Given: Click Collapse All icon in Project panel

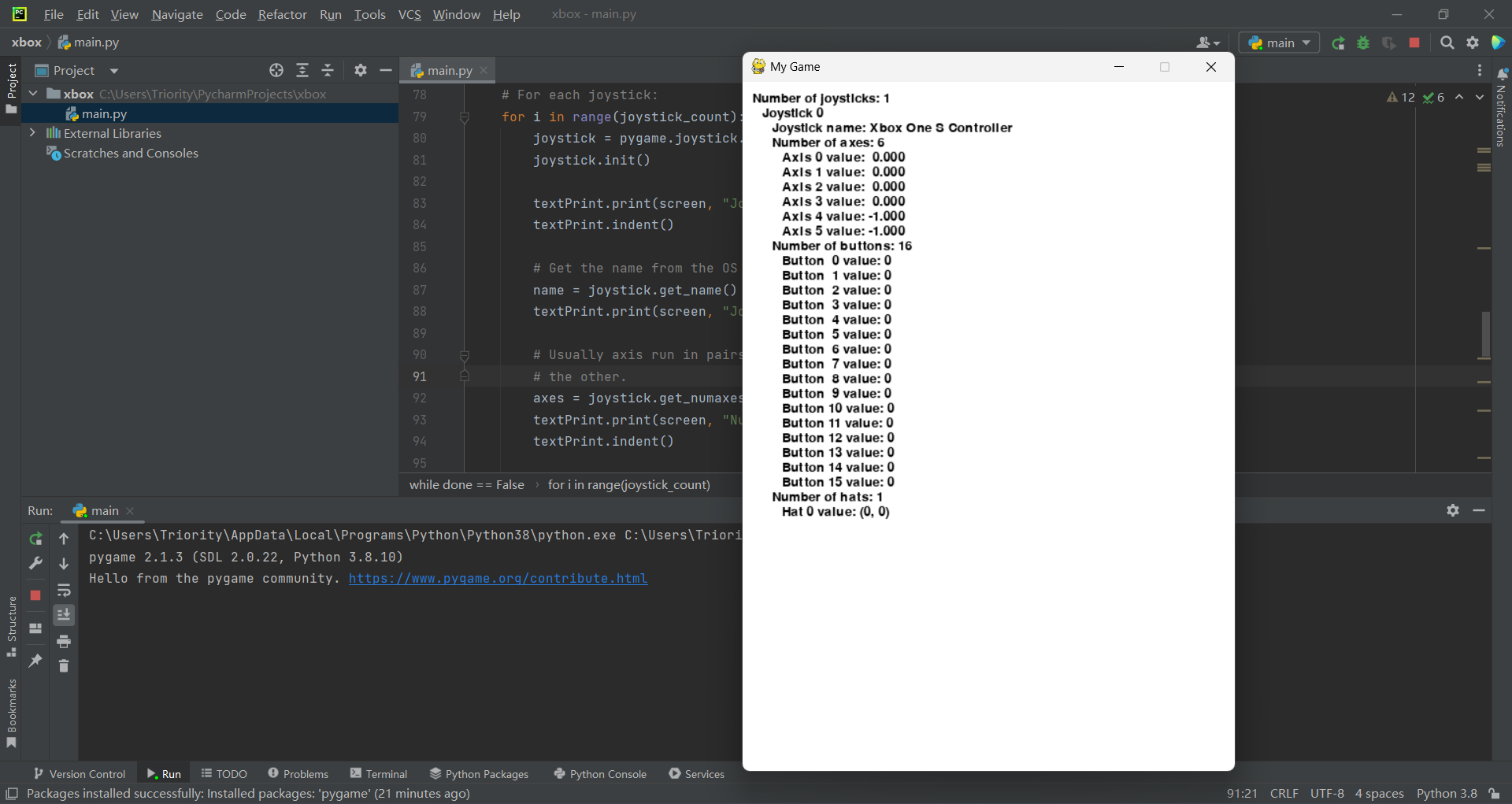Looking at the screenshot, I should (328, 71).
